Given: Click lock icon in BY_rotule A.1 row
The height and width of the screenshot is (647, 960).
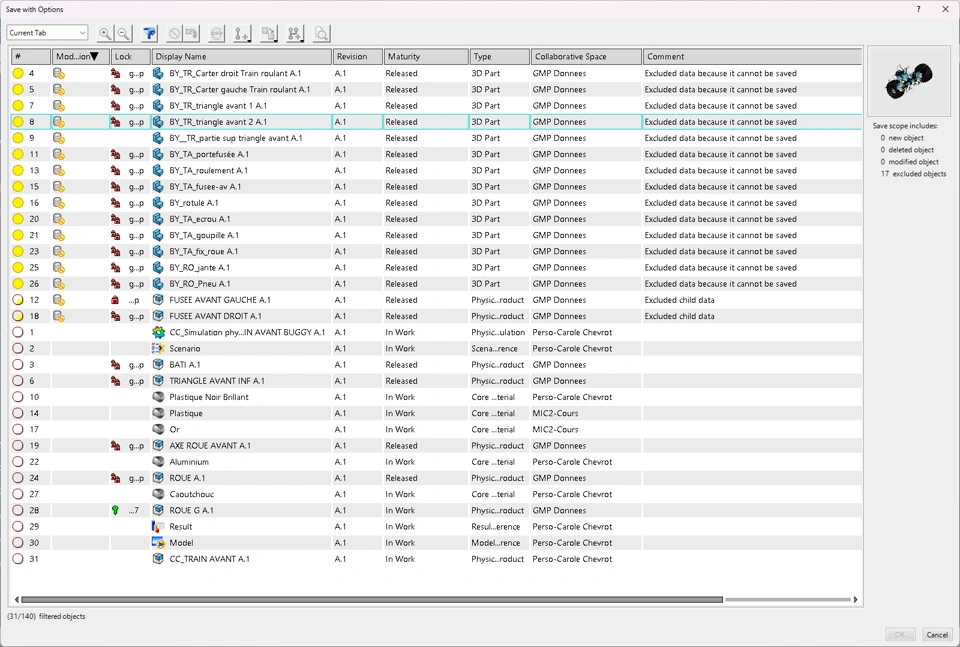Looking at the screenshot, I should [115, 203].
